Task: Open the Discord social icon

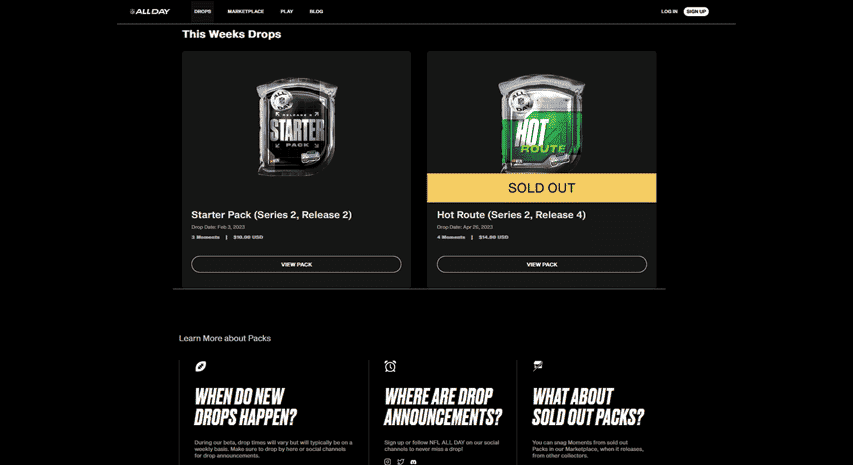Action: [x=413, y=462]
